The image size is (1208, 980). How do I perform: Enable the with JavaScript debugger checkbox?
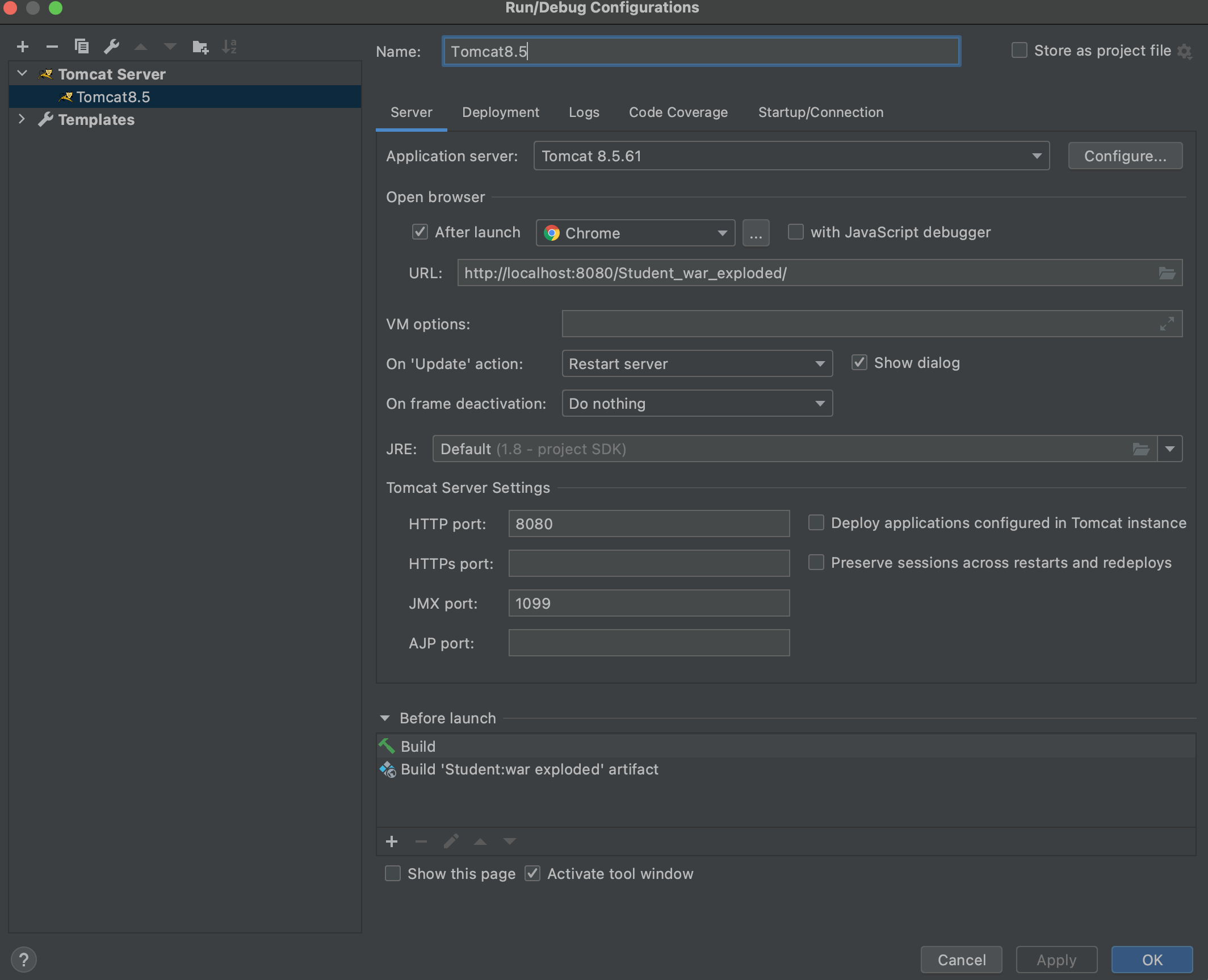795,232
